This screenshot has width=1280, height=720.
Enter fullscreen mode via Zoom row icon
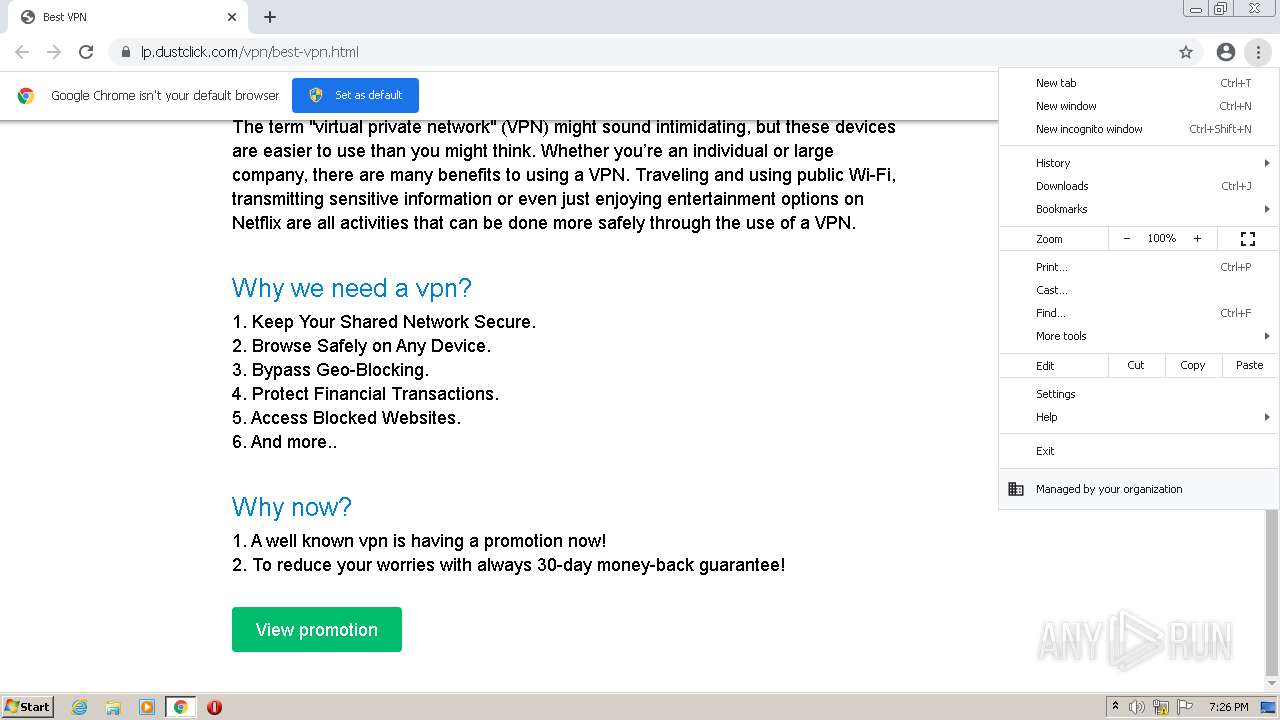pyautogui.click(x=1248, y=239)
